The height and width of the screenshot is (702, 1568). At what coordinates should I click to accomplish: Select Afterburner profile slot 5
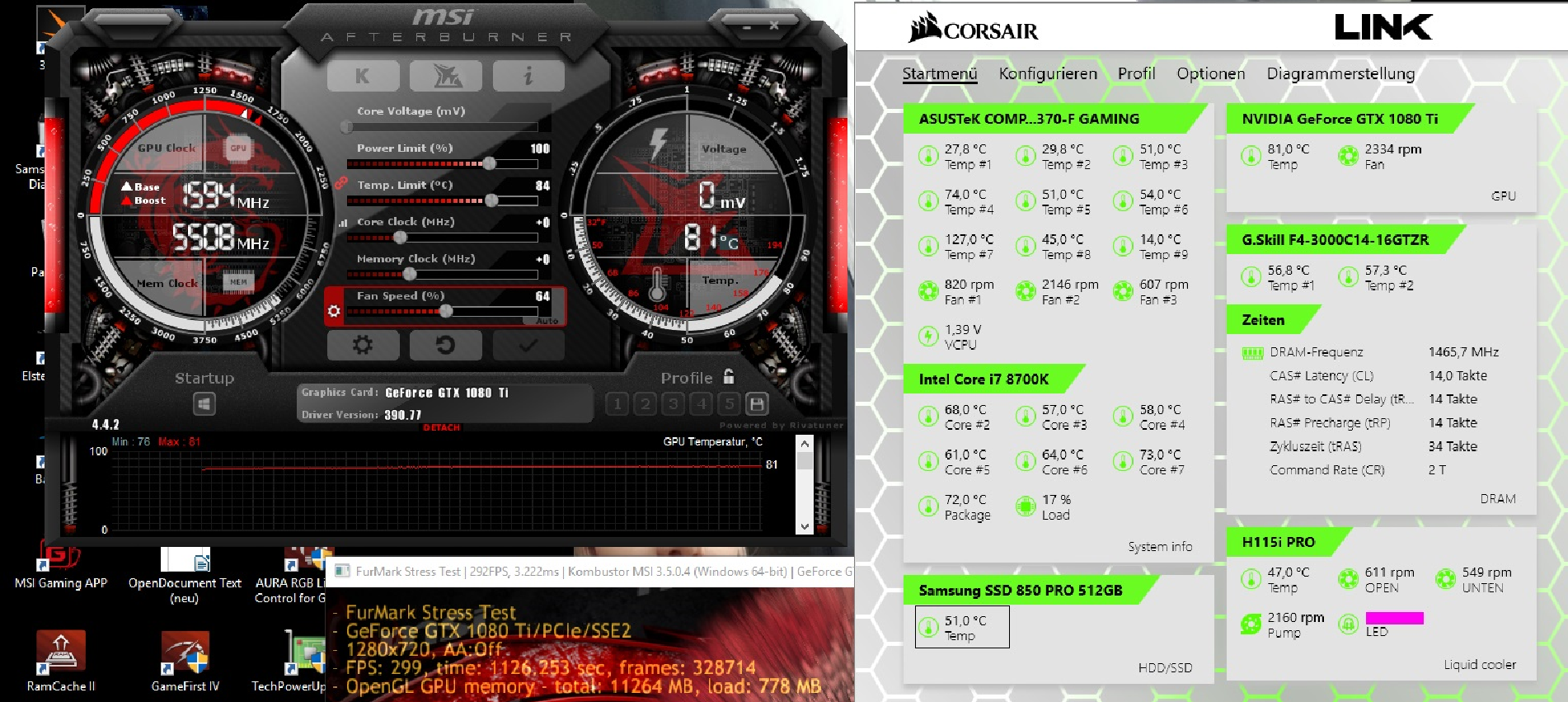[730, 403]
